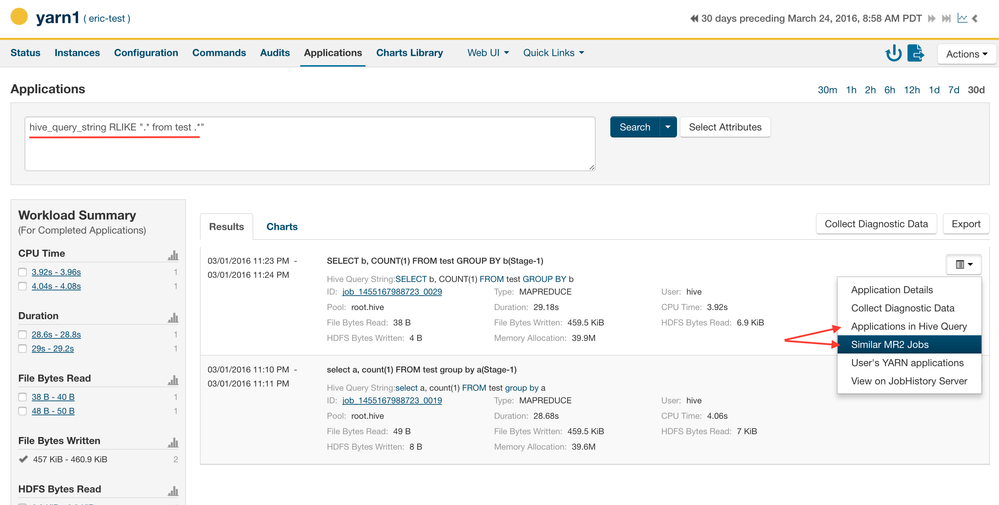Viewport: 999px width, 505px height.
Task: Set time range to 30m
Action: pyautogui.click(x=828, y=90)
